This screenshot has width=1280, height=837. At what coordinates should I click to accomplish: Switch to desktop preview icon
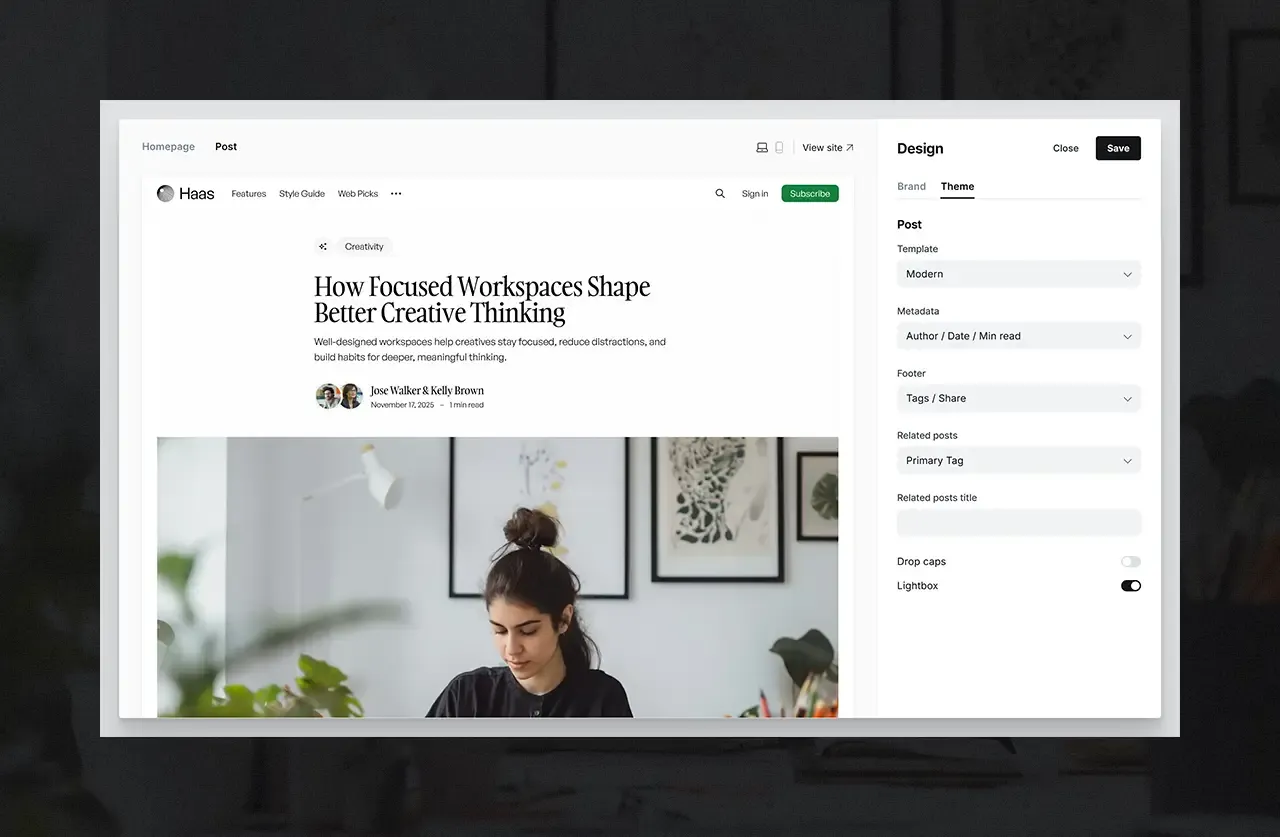pos(762,147)
